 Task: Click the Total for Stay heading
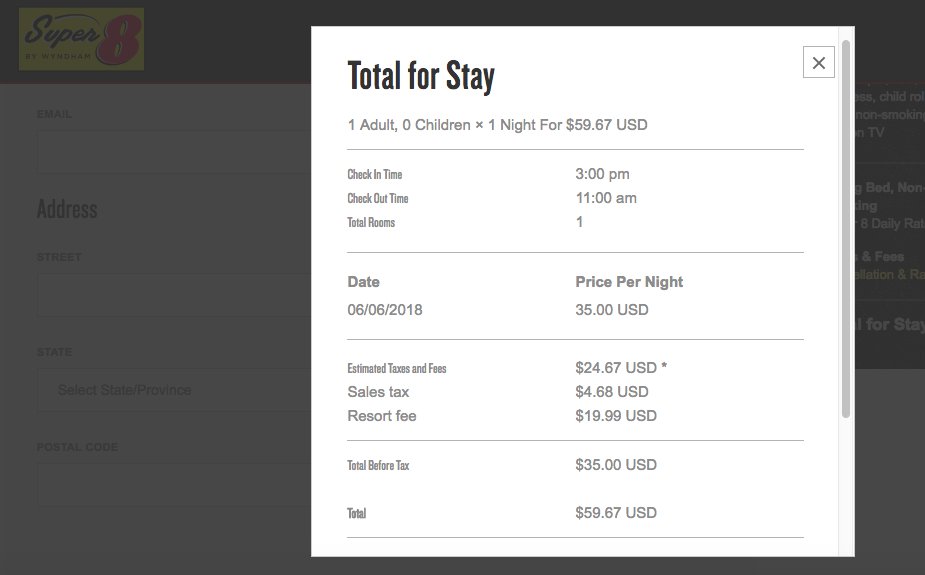(421, 76)
